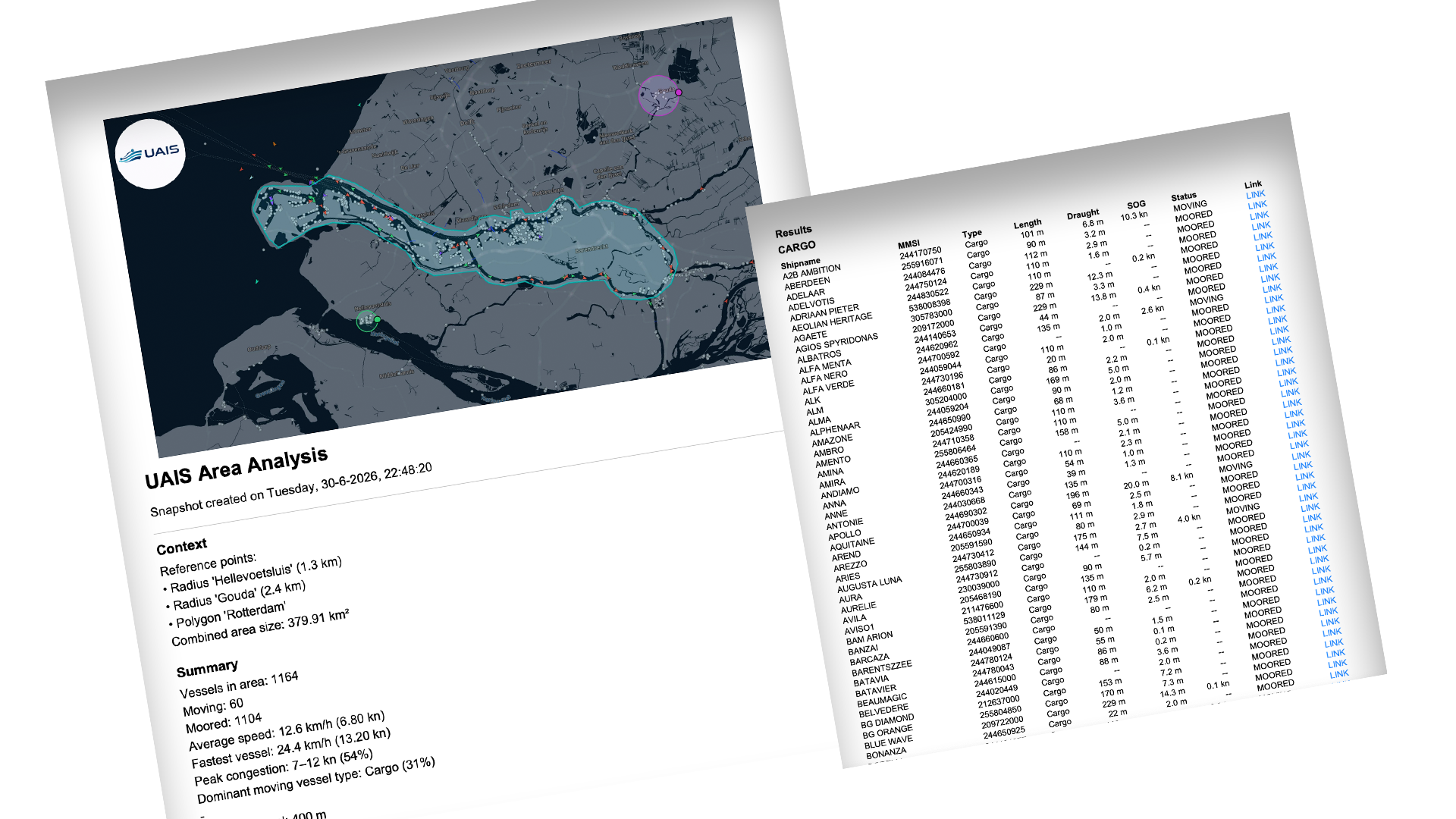The height and width of the screenshot is (819, 1456).
Task: Open the LINK for ADELVOTIS
Action: coord(1261,226)
